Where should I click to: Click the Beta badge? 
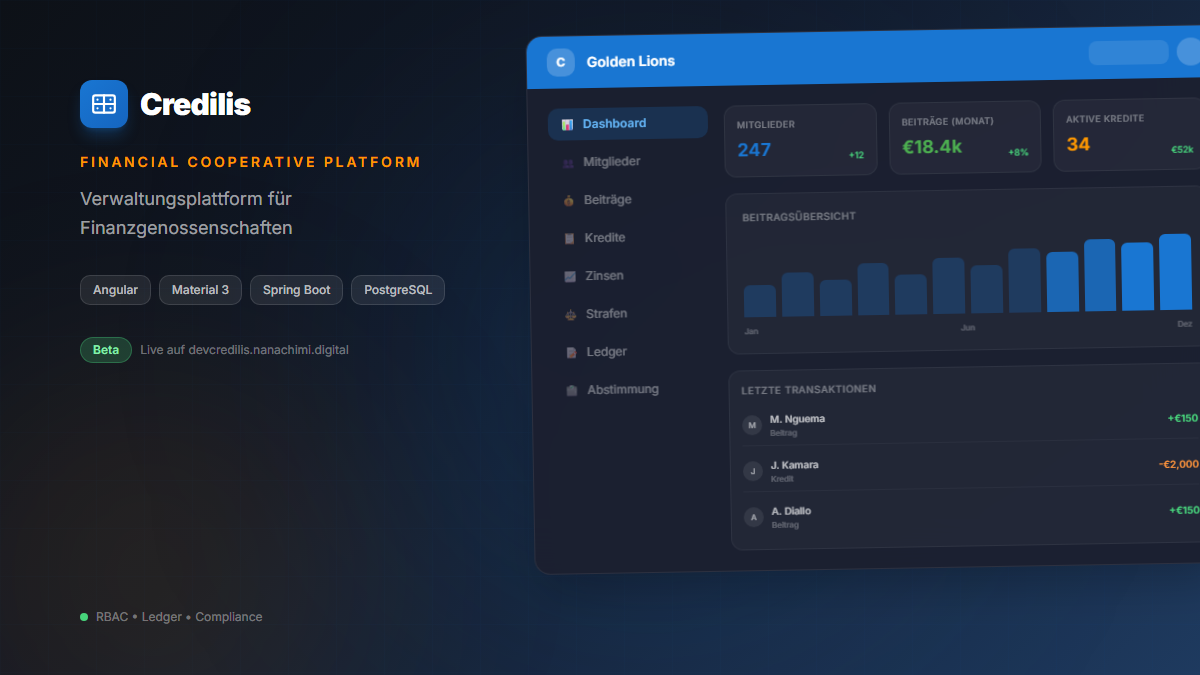106,350
